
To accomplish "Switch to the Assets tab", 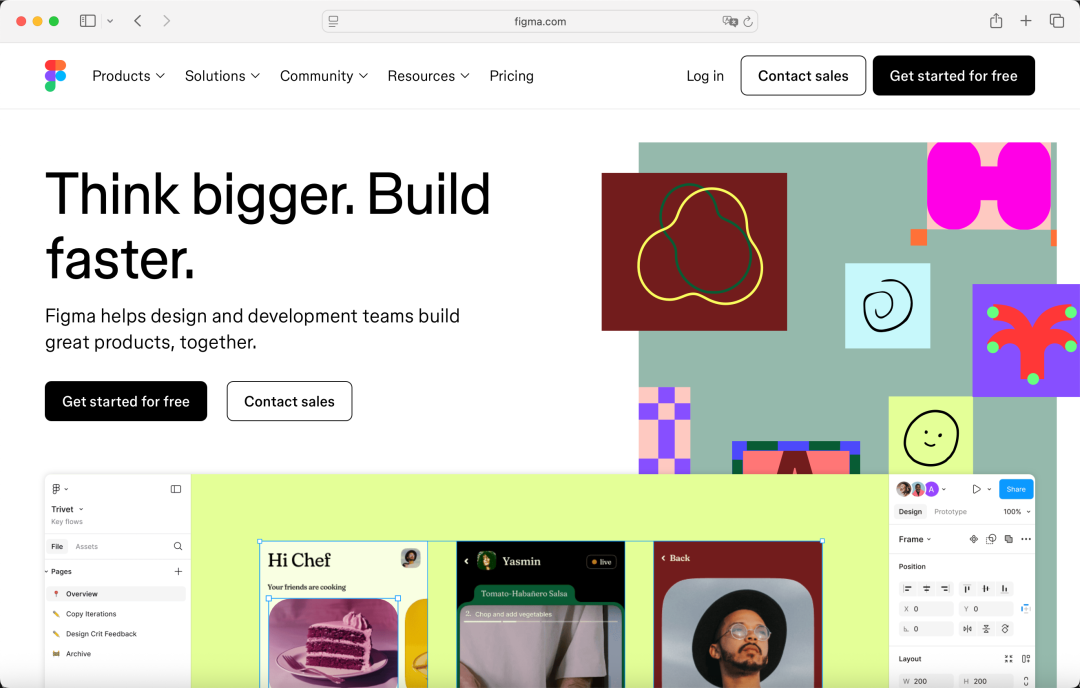I will pos(87,546).
